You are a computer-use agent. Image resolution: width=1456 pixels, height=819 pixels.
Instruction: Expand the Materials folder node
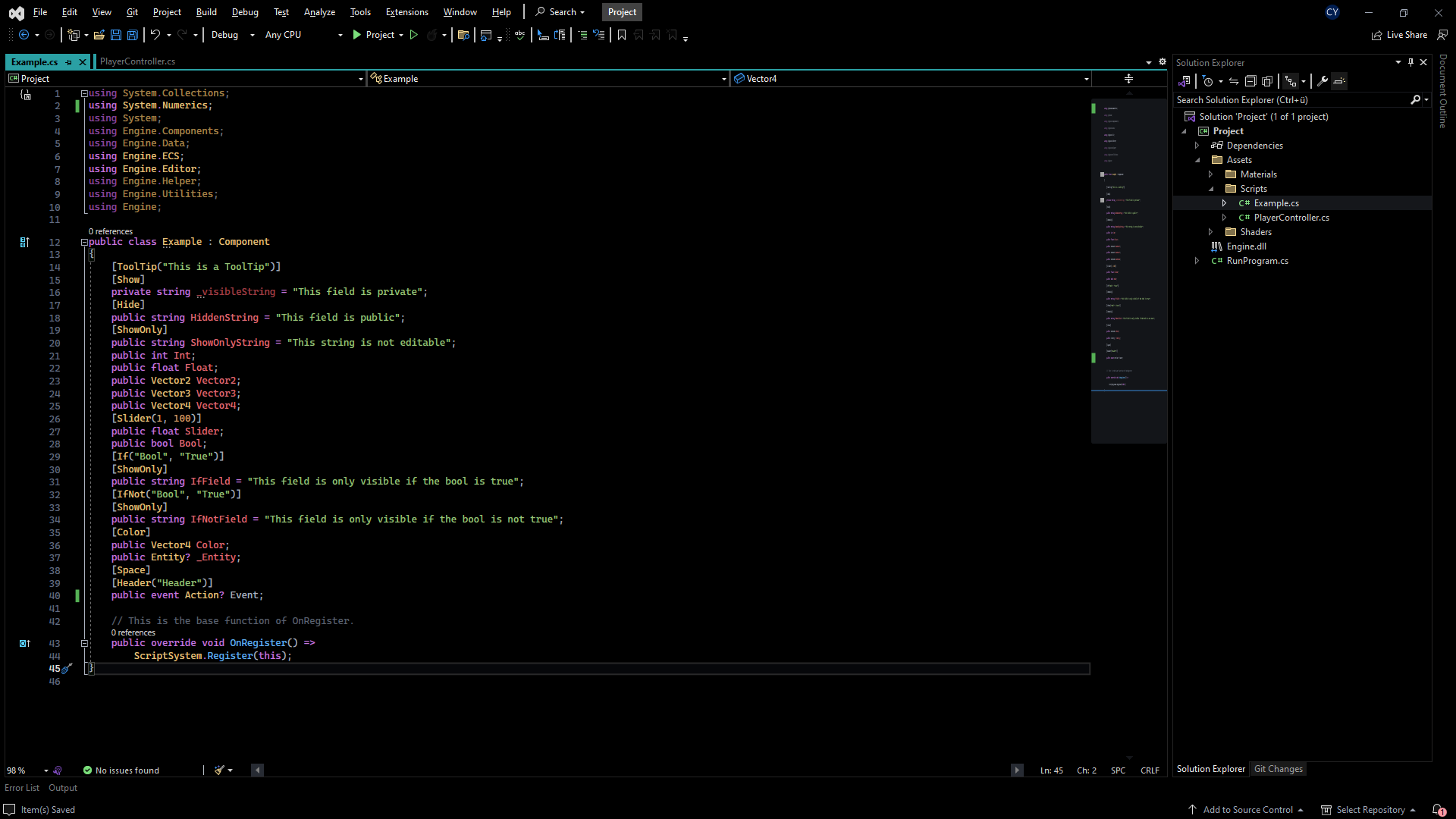tap(1211, 174)
